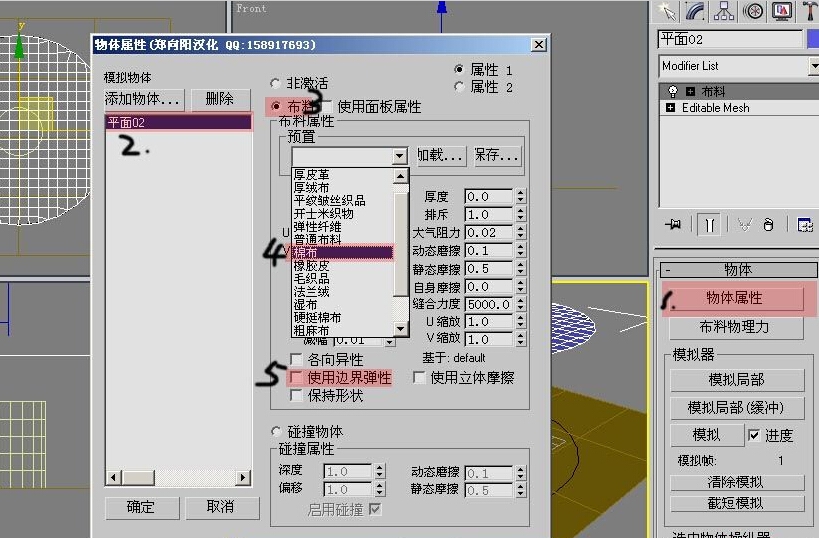Edit the object name field 平面02
This screenshot has width=819, height=538.
(730, 39)
